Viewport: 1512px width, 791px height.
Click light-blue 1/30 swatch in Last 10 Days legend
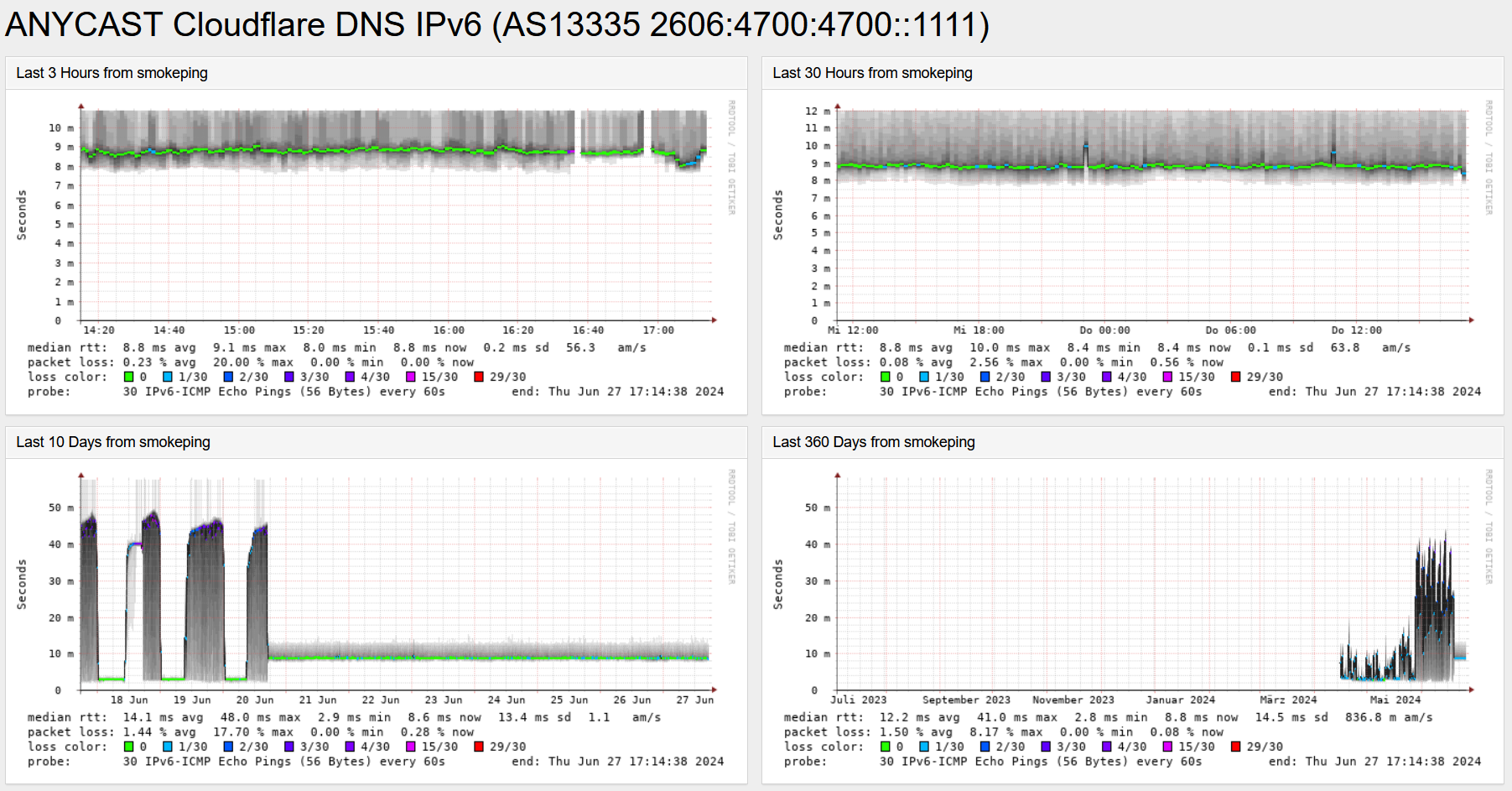coord(167,747)
